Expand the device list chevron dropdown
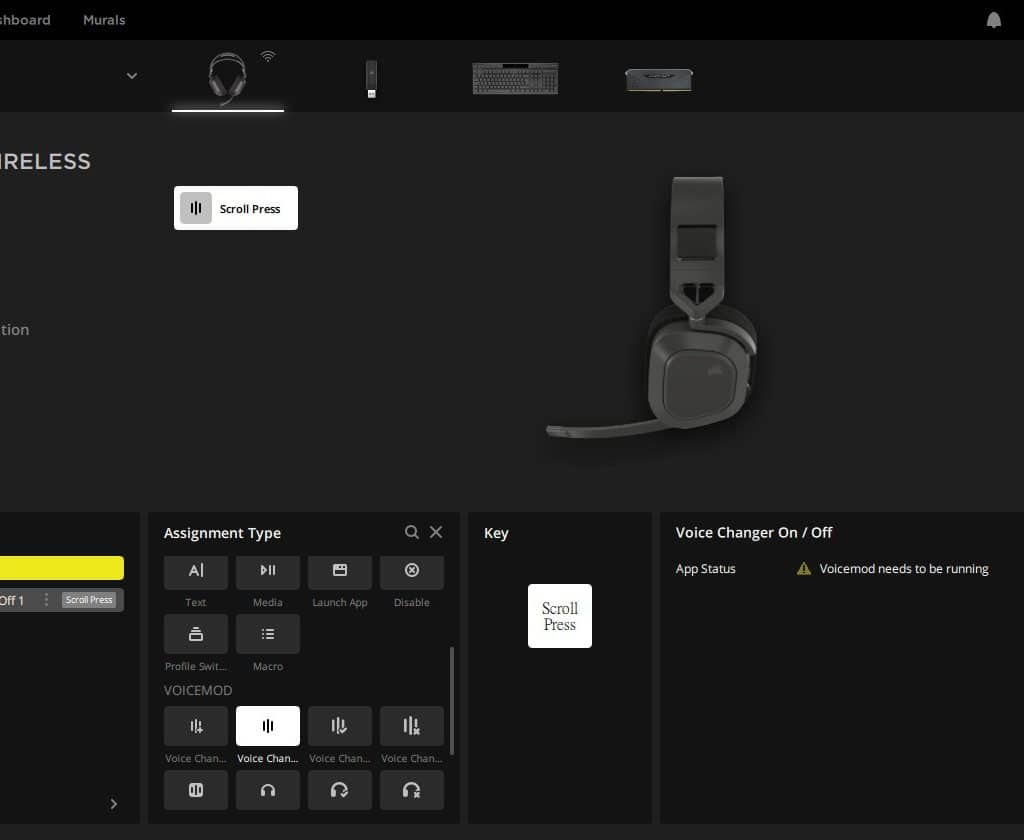Image resolution: width=1024 pixels, height=840 pixels. pos(132,76)
